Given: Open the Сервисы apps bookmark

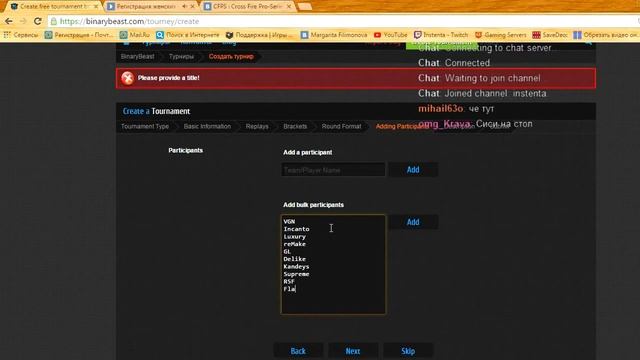Looking at the screenshot, I should (21, 35).
